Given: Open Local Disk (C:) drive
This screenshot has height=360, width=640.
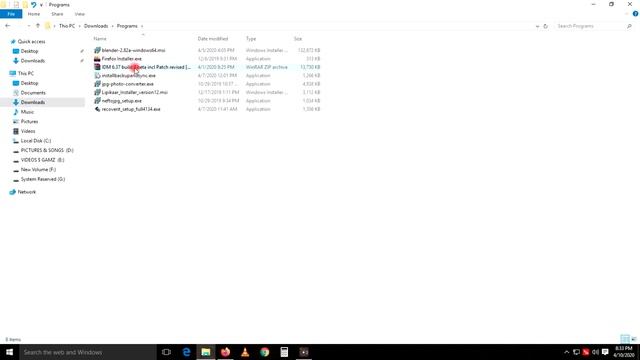Looking at the screenshot, I should point(36,141).
